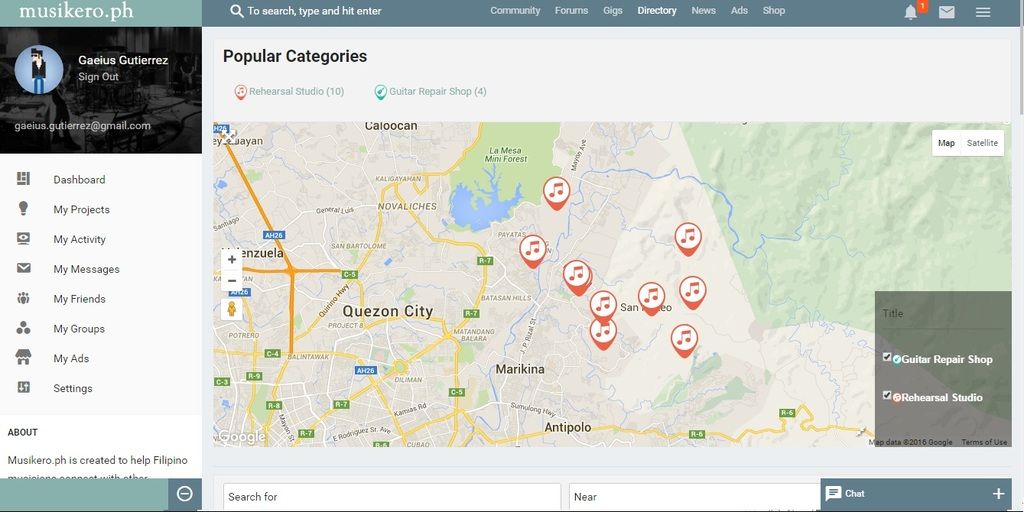
Task: Click the music marker over San Mateo label
Action: point(651,298)
